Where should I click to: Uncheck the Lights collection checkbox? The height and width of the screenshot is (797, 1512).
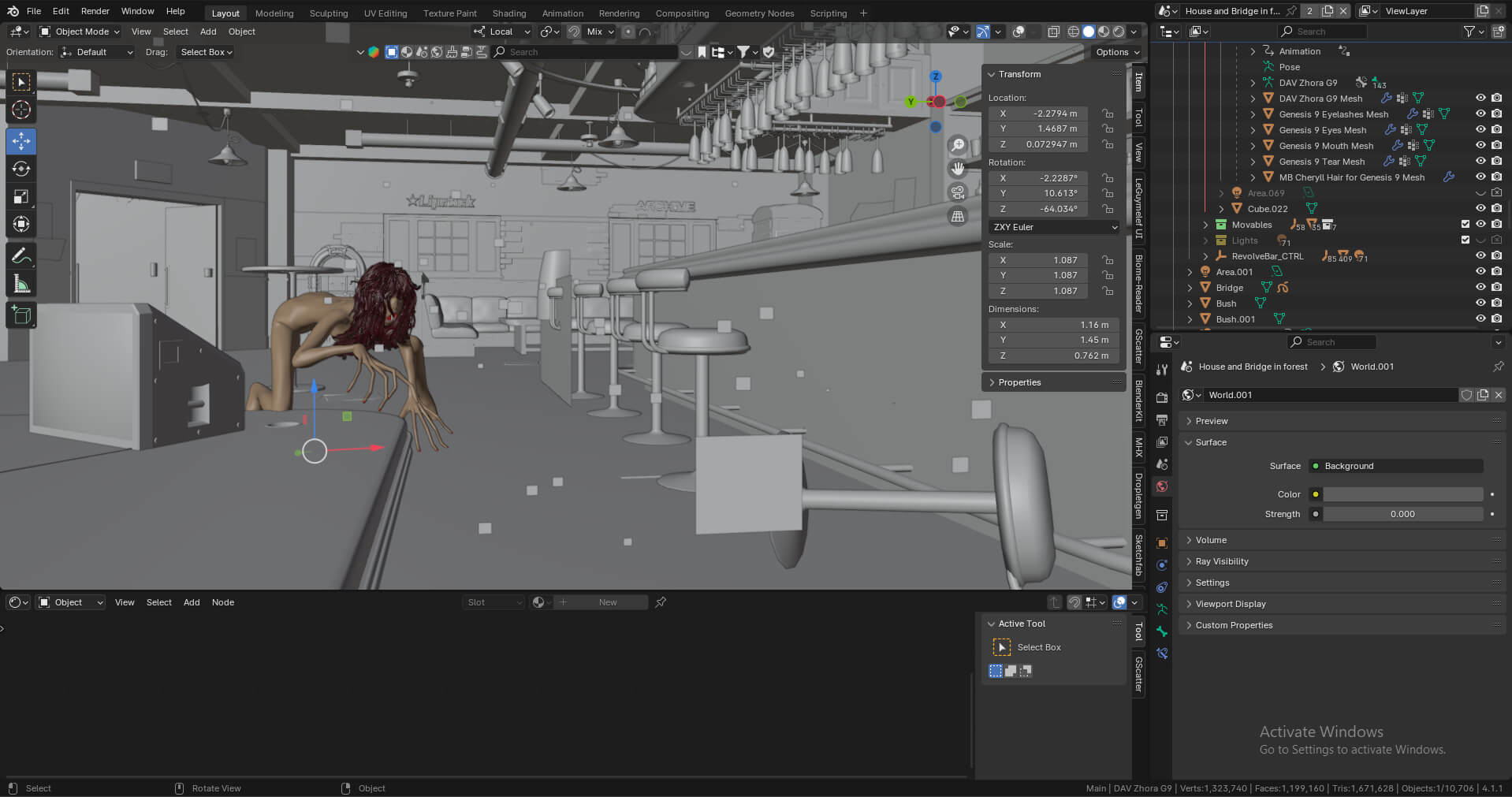[1465, 240]
